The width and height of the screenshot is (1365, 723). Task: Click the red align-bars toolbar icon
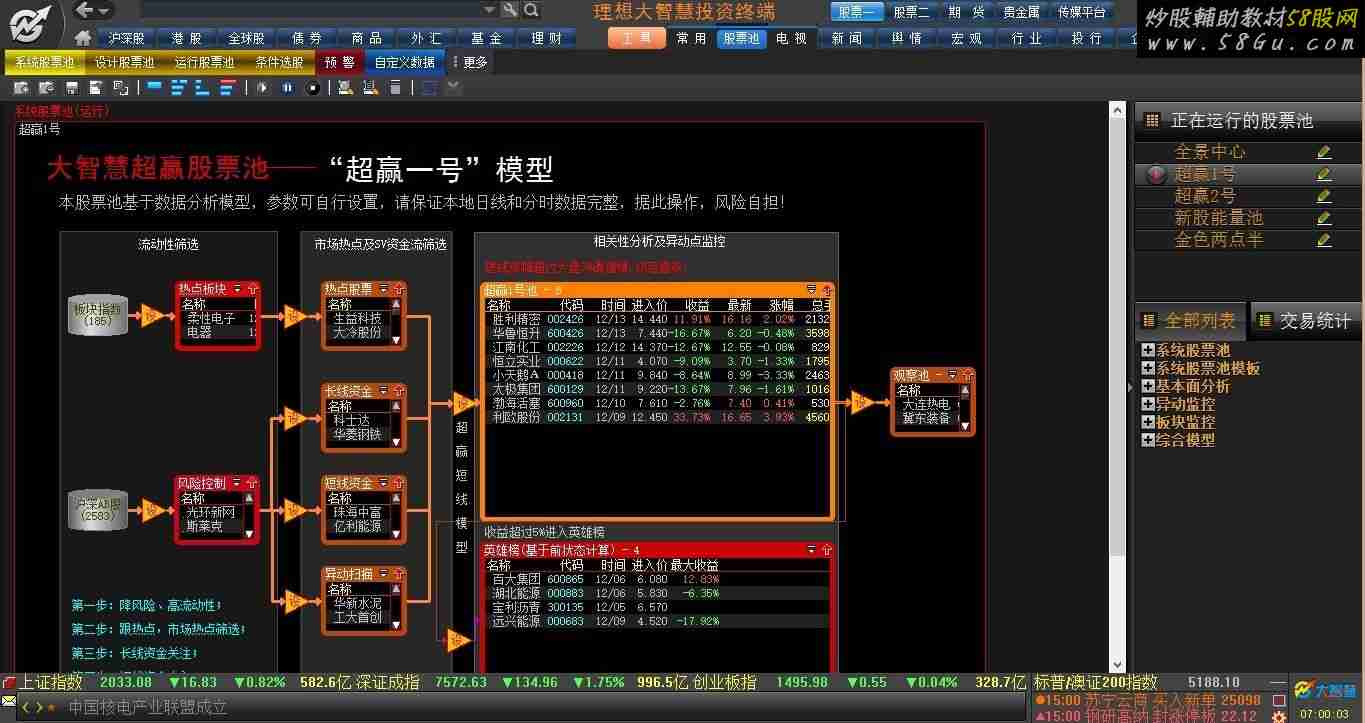(228, 88)
